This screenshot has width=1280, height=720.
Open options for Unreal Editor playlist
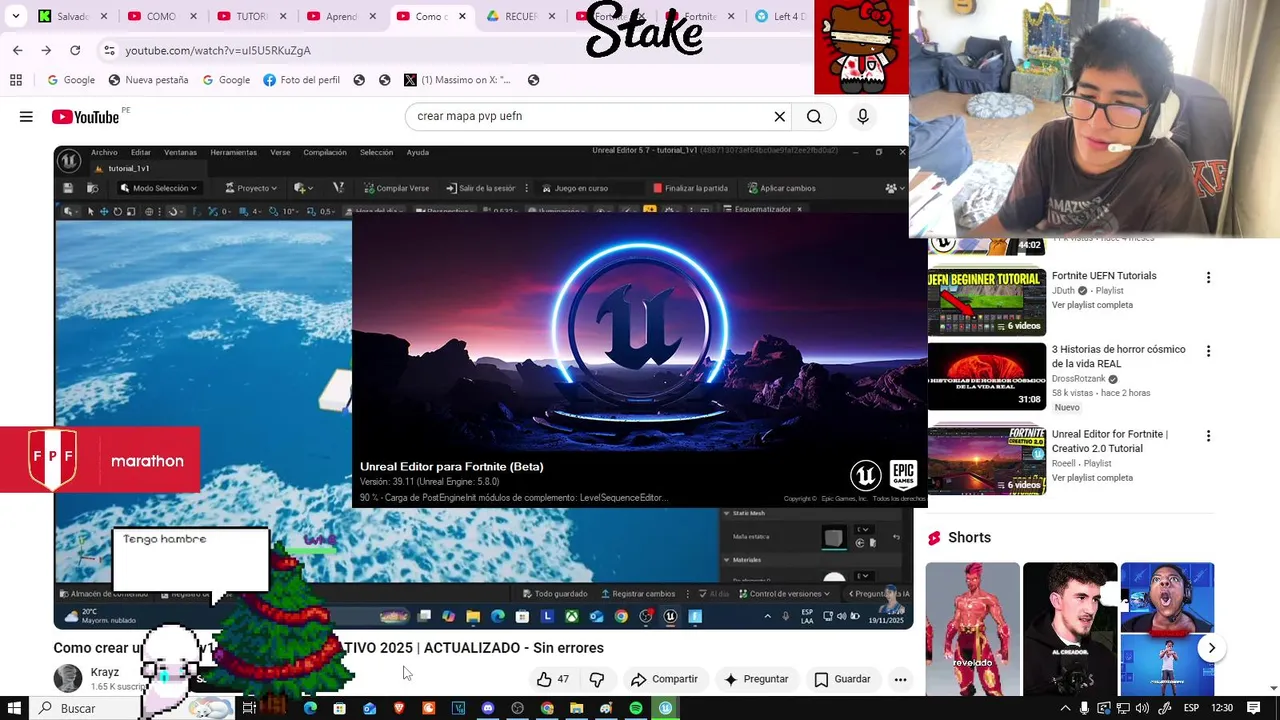[1208, 436]
